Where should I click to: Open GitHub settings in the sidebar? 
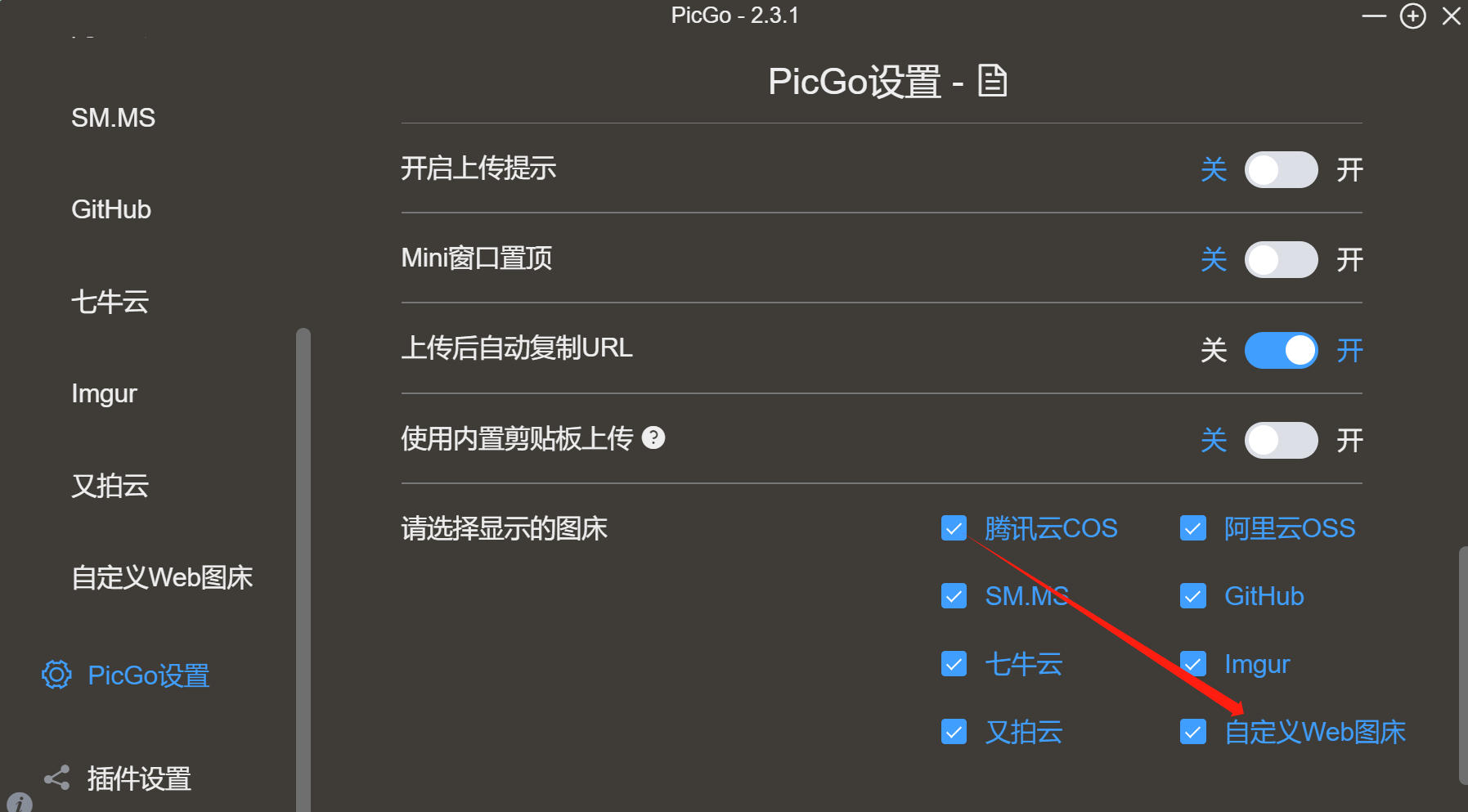pyautogui.click(x=110, y=209)
